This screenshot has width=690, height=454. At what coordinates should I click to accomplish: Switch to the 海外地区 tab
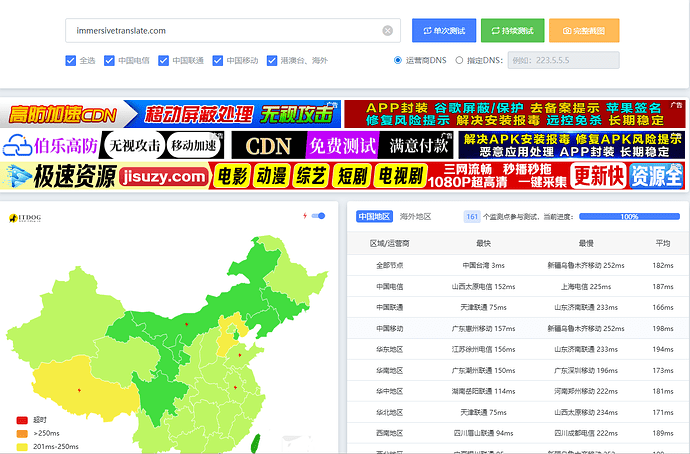[x=415, y=216]
